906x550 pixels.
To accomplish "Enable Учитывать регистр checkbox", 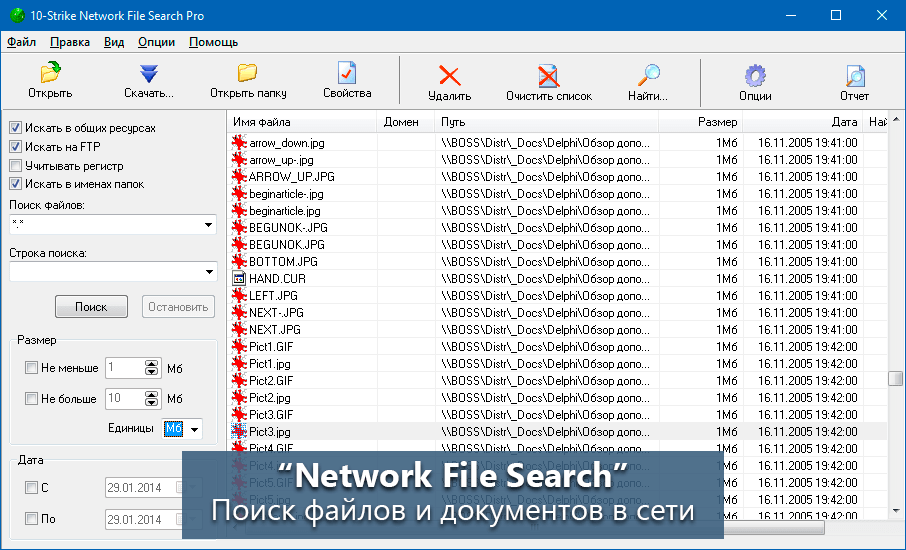I will coord(16,165).
